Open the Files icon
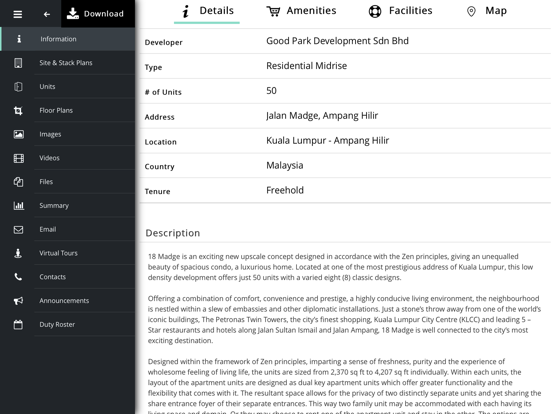The image size is (552, 414). point(18,182)
